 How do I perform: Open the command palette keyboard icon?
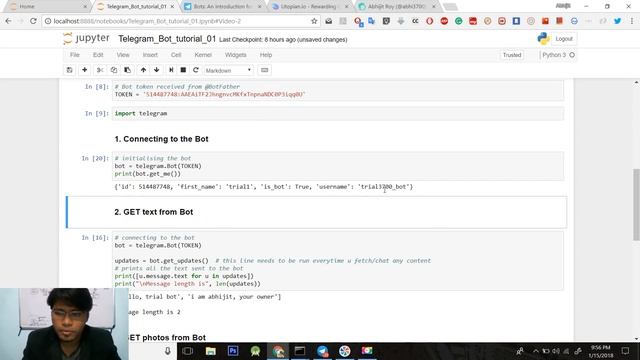tap(264, 70)
